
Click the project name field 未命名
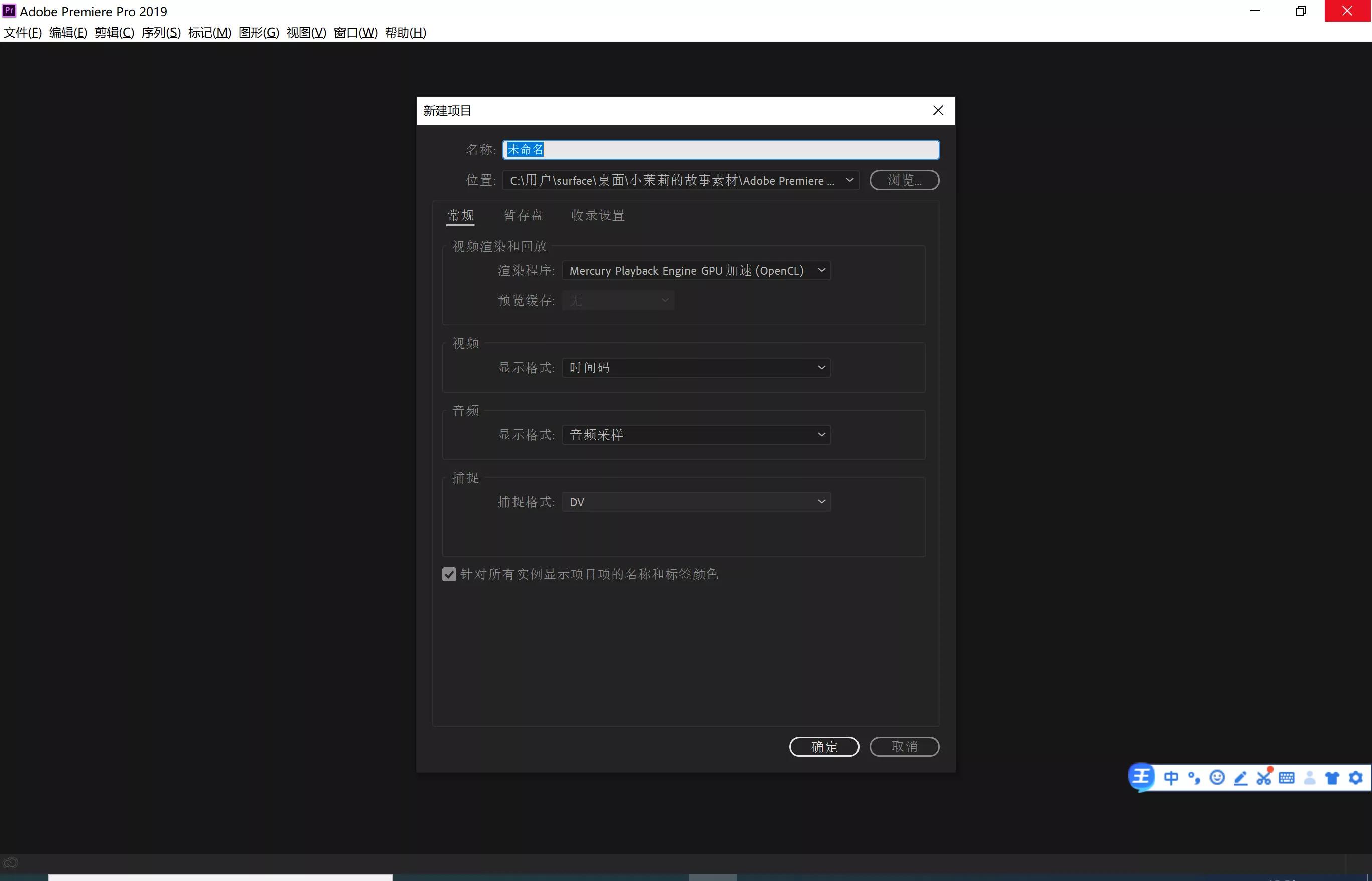point(720,149)
